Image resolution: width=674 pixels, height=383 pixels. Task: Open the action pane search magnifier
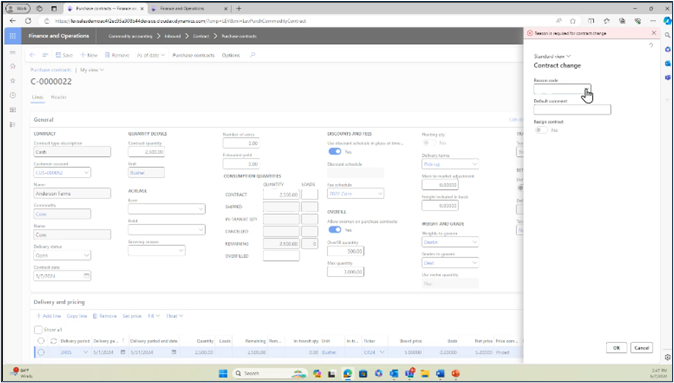pos(253,55)
